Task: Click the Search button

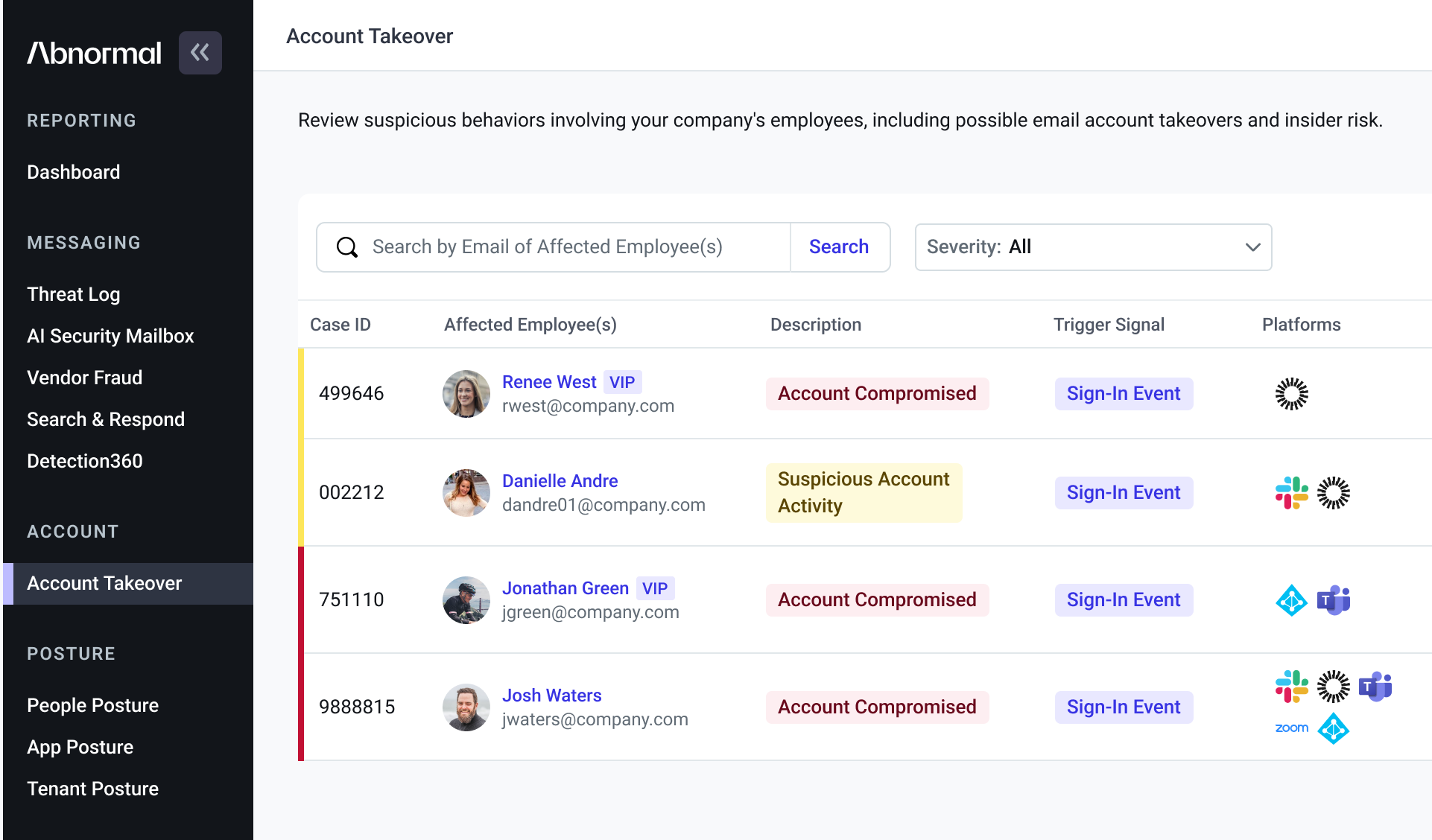Action: (839, 247)
